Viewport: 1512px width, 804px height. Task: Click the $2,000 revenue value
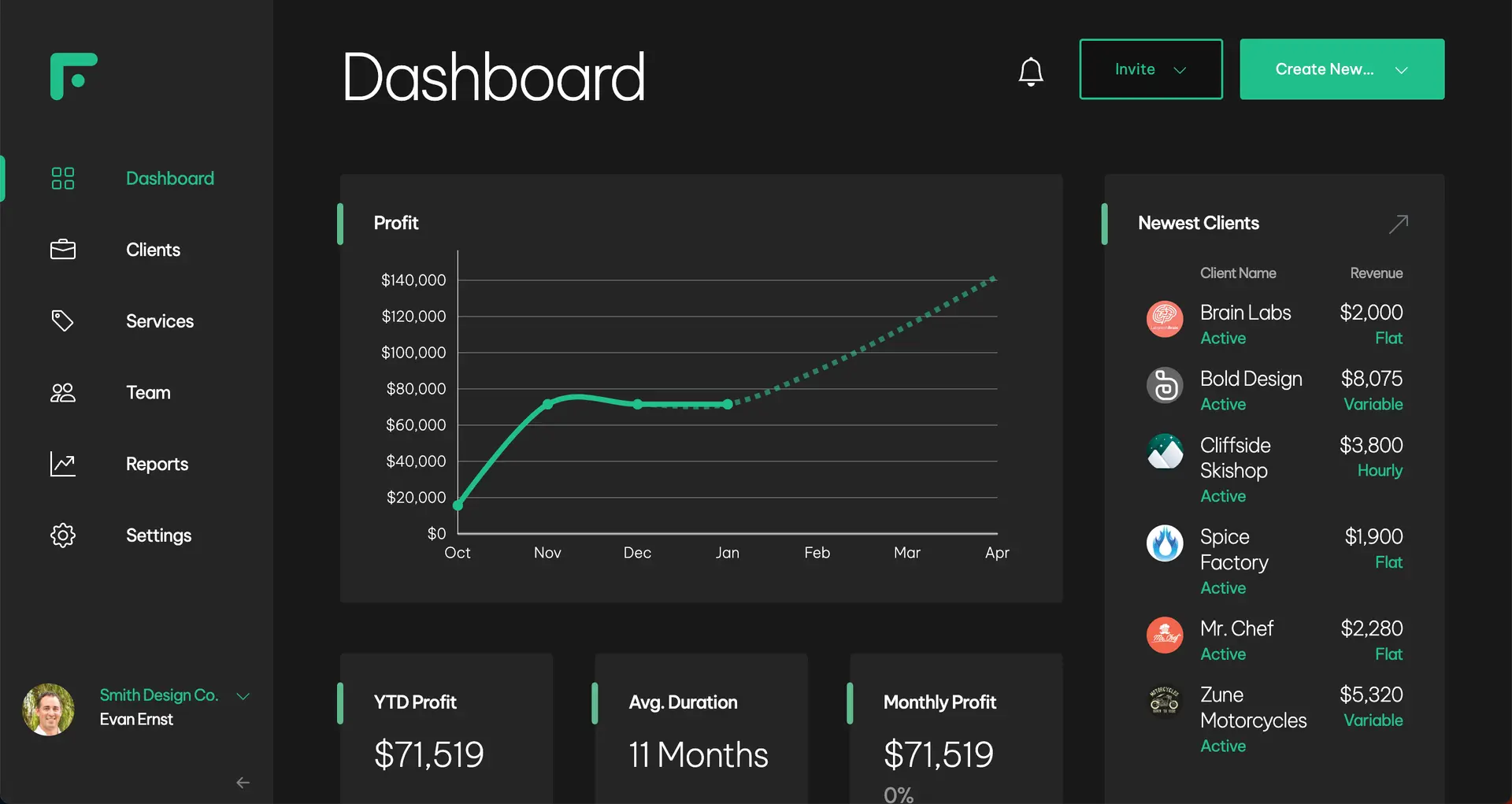tap(1371, 313)
